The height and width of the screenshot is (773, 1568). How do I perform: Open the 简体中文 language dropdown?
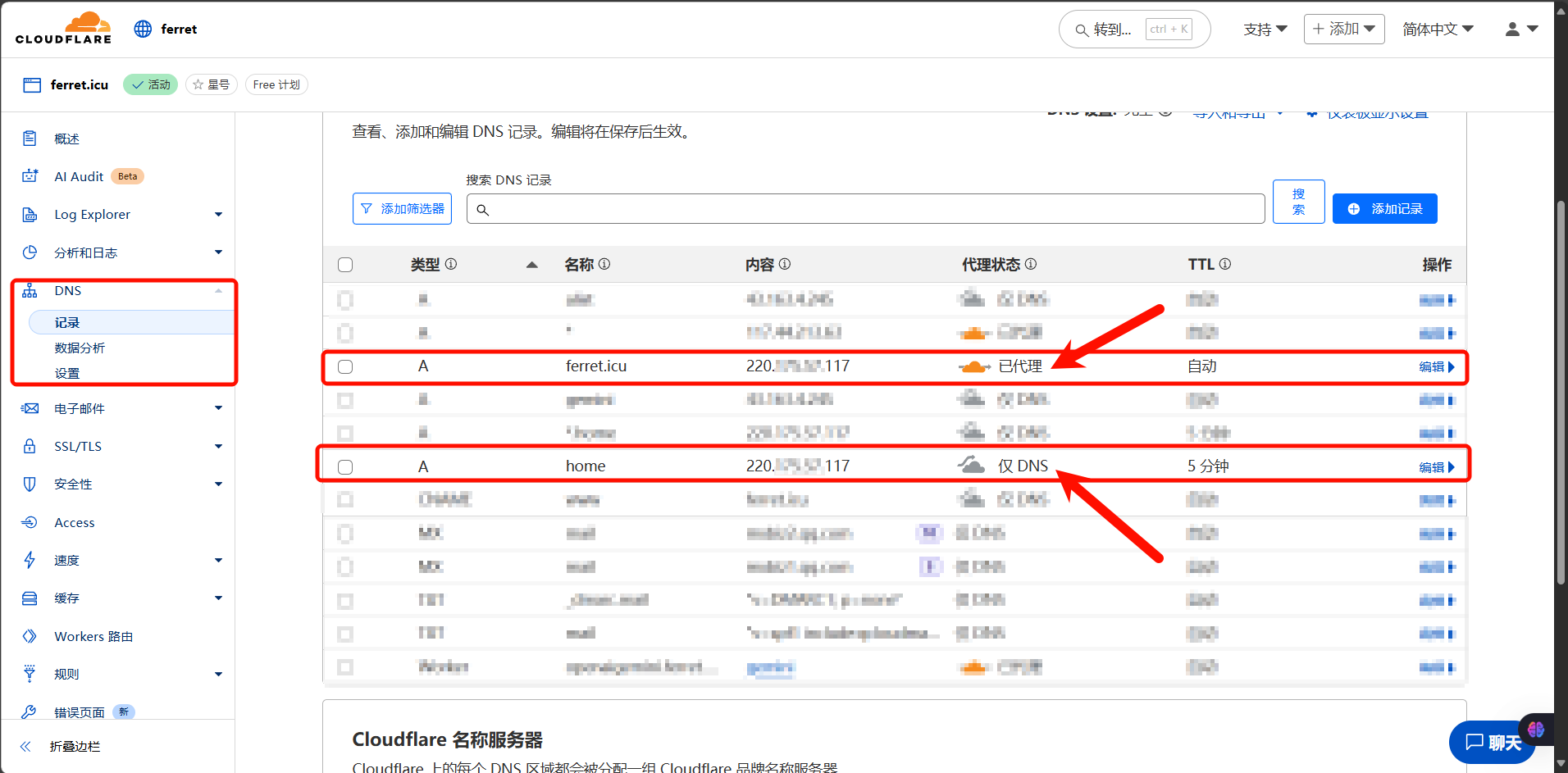(1438, 29)
